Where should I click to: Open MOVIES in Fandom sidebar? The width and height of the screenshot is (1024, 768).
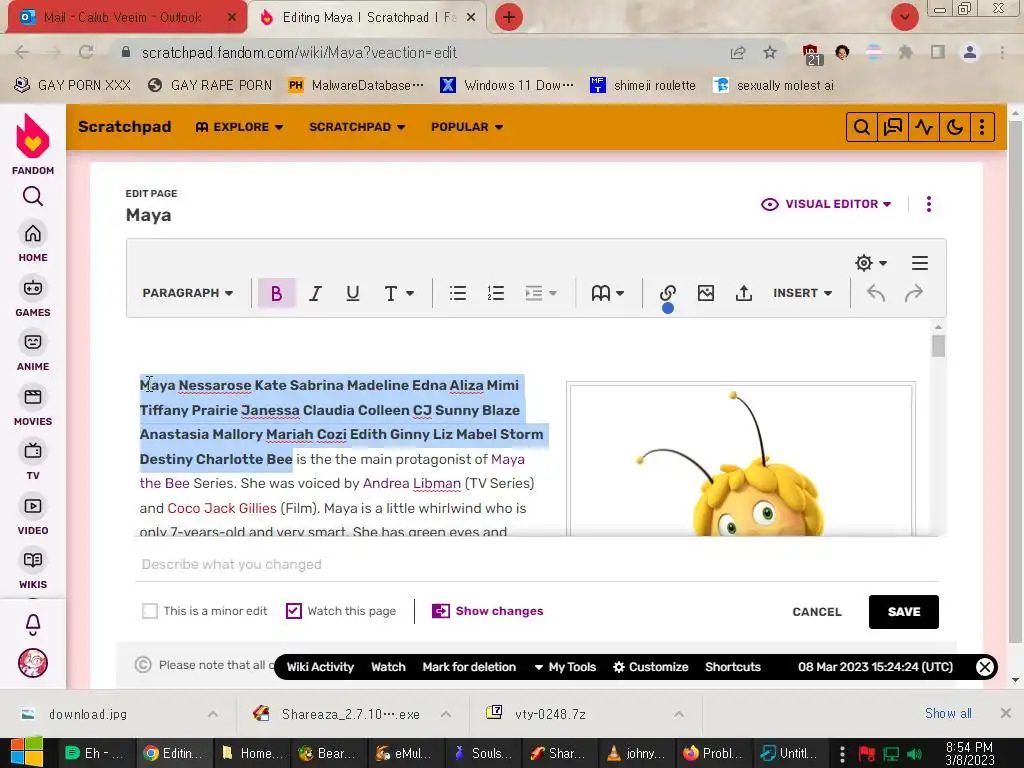click(x=33, y=407)
